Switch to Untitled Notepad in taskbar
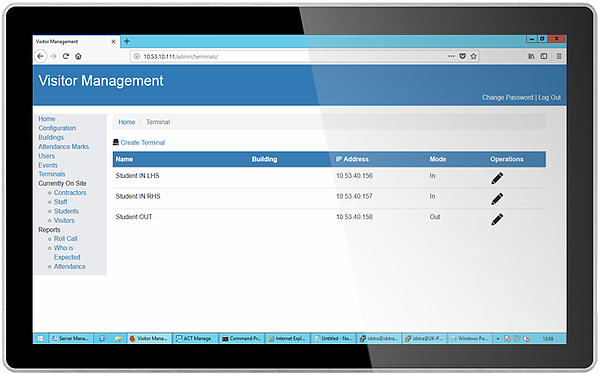Screen dimensions: 600x374 [x=333, y=338]
